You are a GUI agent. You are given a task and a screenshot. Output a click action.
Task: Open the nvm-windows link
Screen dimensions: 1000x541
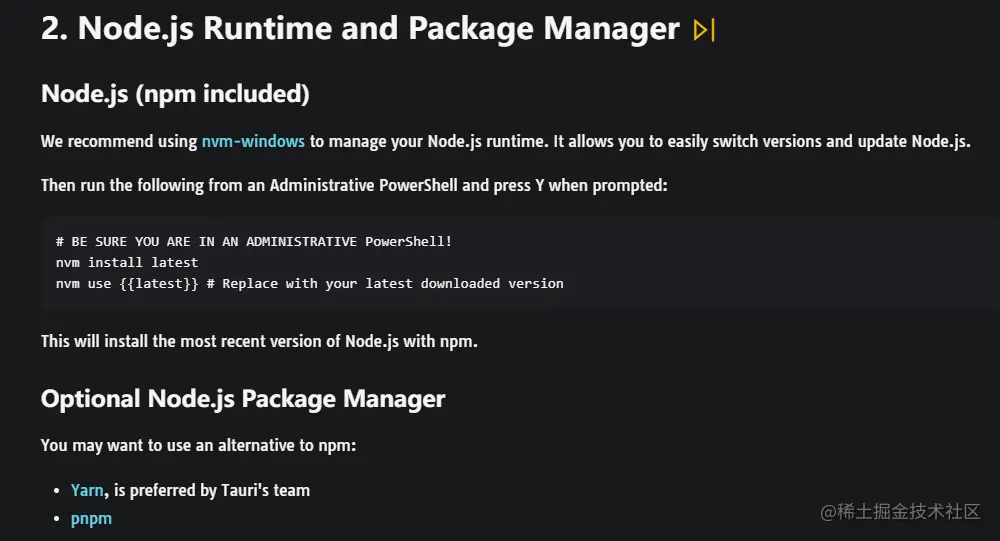click(253, 141)
